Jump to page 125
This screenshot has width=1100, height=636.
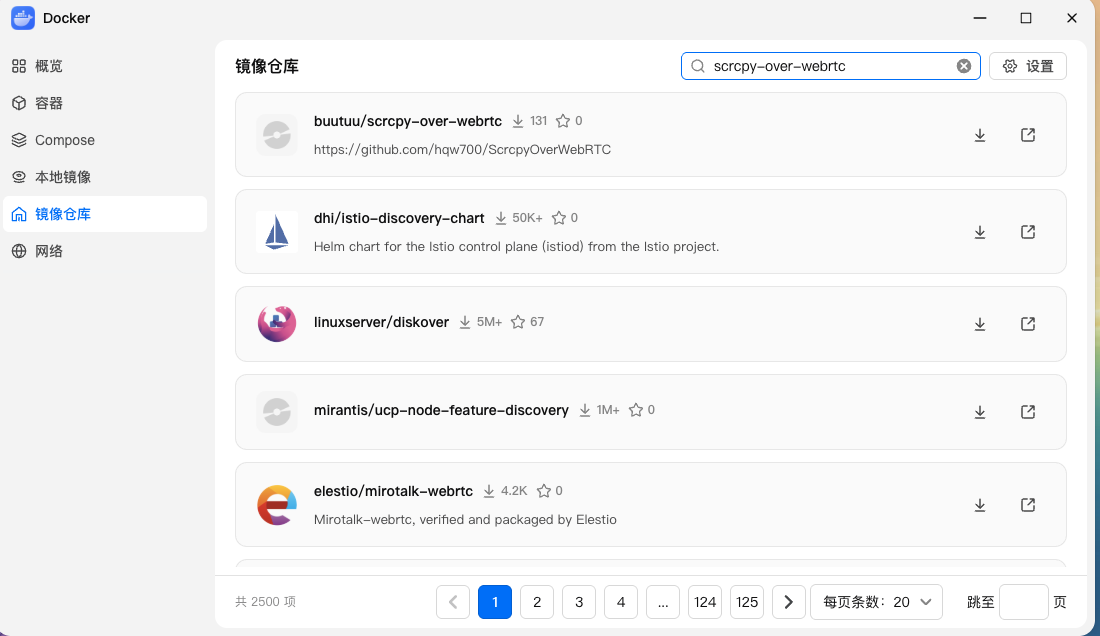(x=746, y=602)
